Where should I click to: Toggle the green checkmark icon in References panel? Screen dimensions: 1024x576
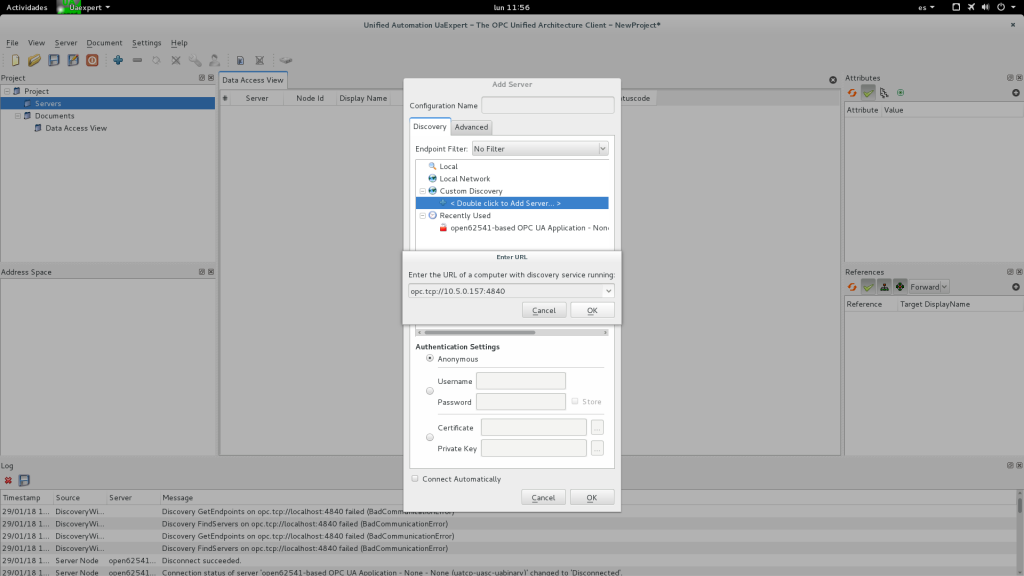coord(868,287)
